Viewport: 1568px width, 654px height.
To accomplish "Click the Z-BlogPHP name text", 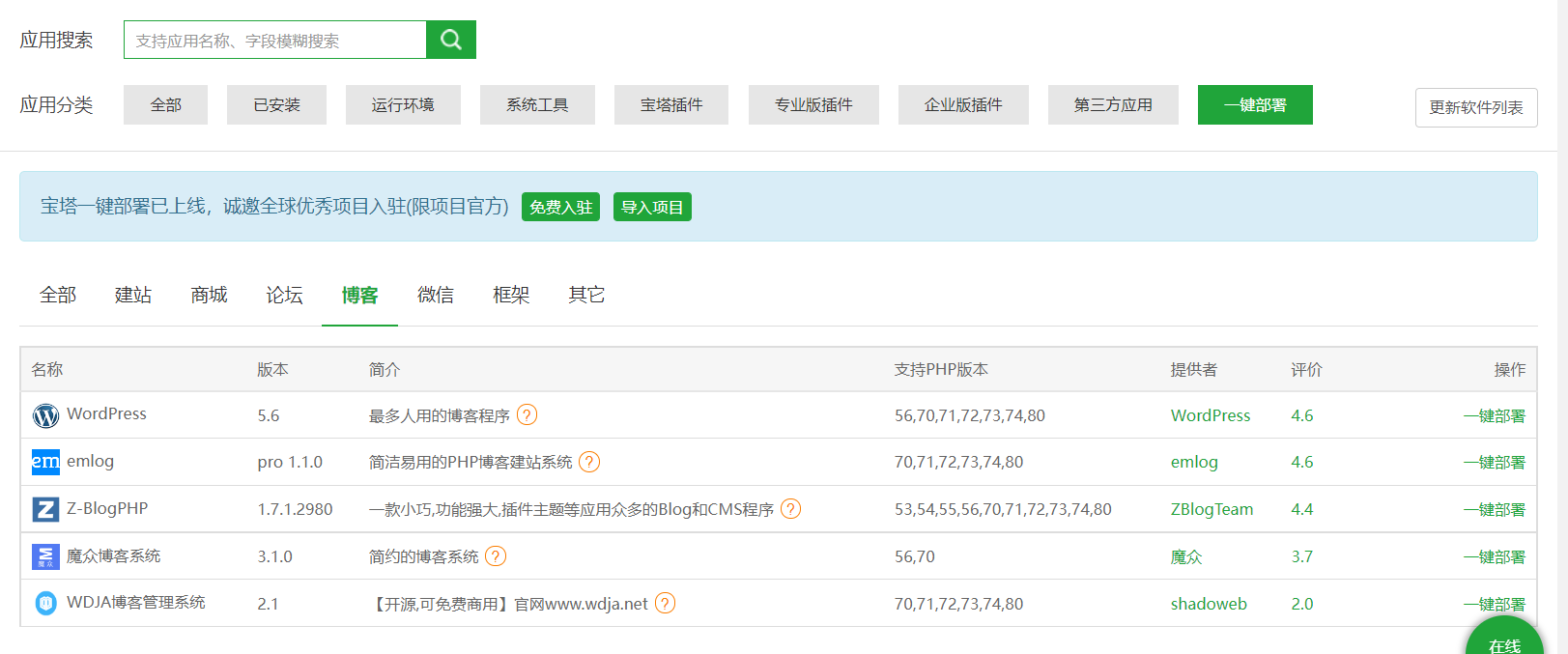I will tap(107, 508).
